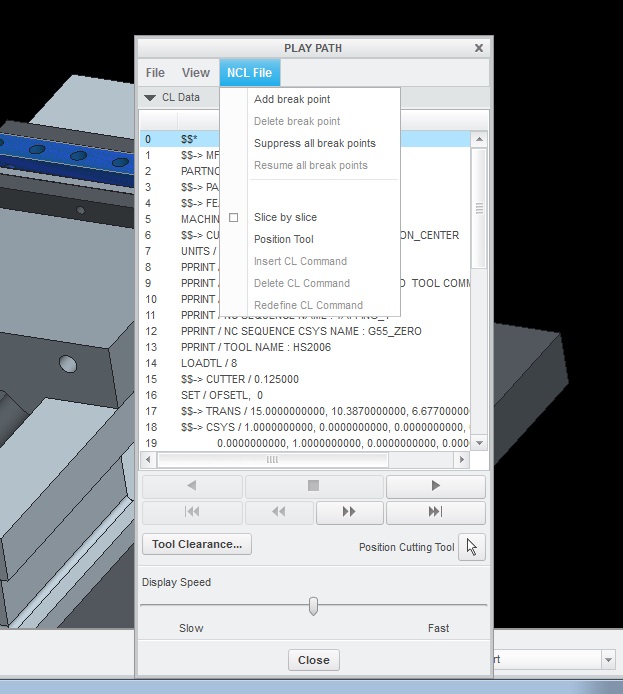Select line 14 LOADTL / 8

[x=305, y=363]
